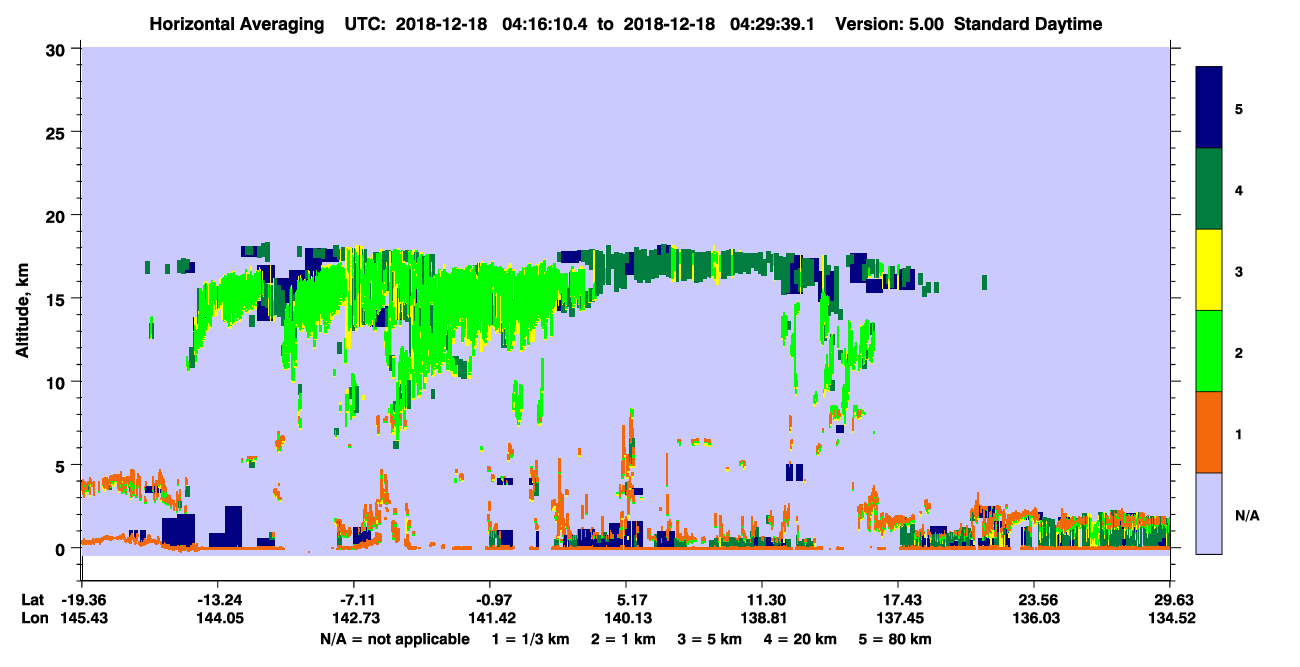The image size is (1300, 667).
Task: Click the 30 altitude axis label
Action: [x=56, y=49]
